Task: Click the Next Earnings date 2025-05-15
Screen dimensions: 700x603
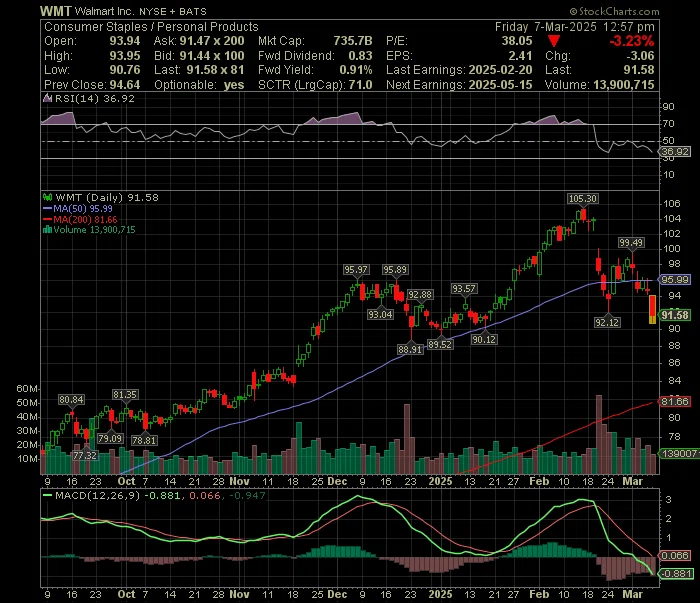Action: (x=500, y=85)
